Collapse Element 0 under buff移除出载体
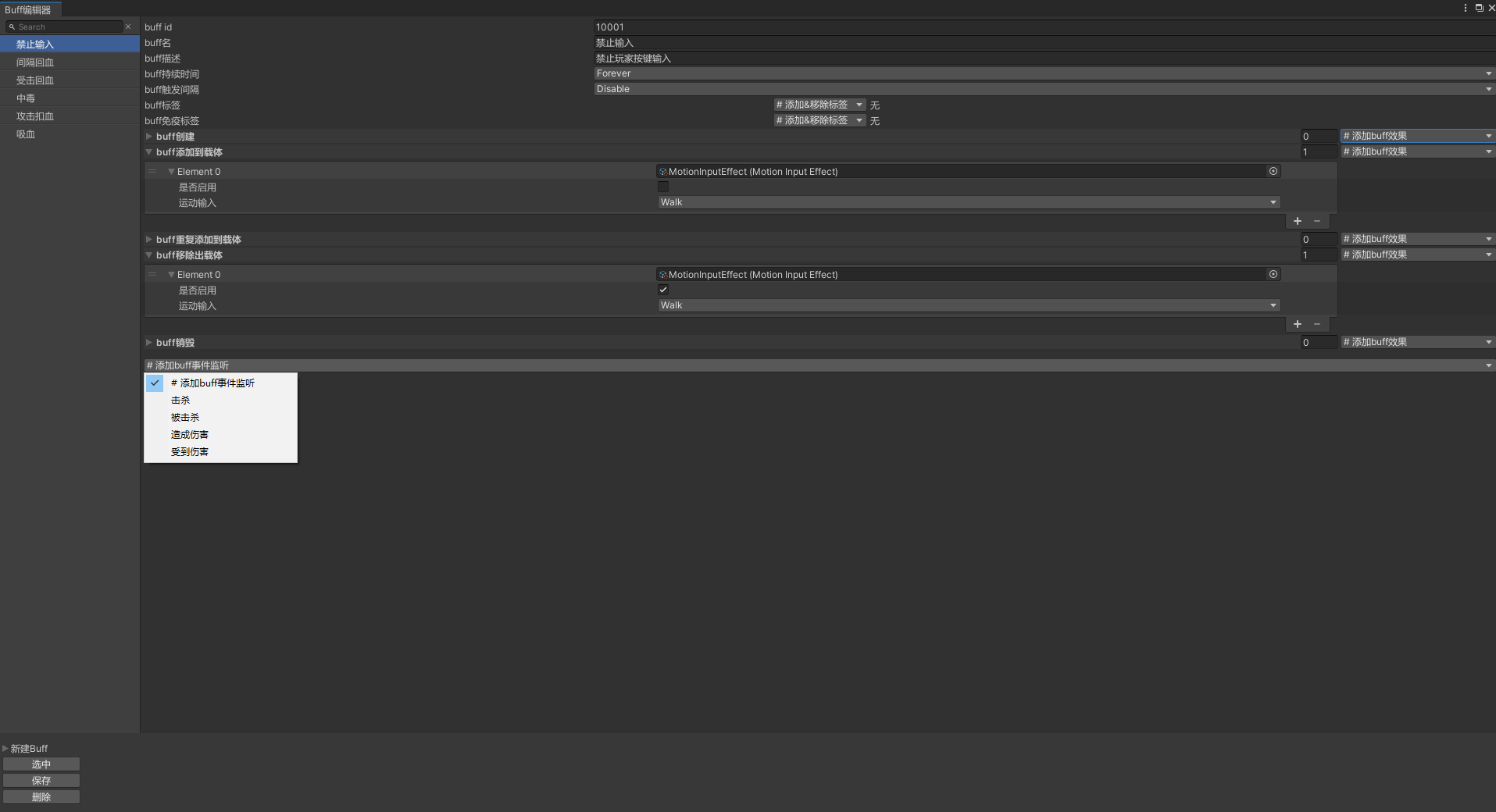This screenshot has height=812, width=1496. click(171, 274)
